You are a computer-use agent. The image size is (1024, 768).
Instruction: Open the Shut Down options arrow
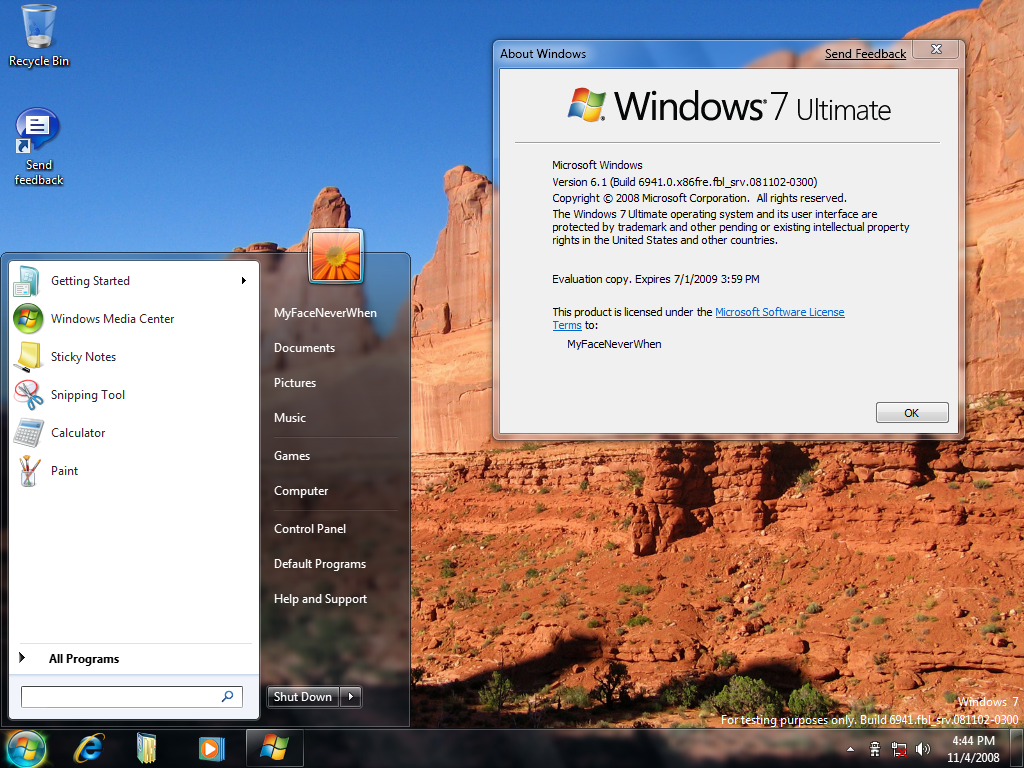pos(351,697)
